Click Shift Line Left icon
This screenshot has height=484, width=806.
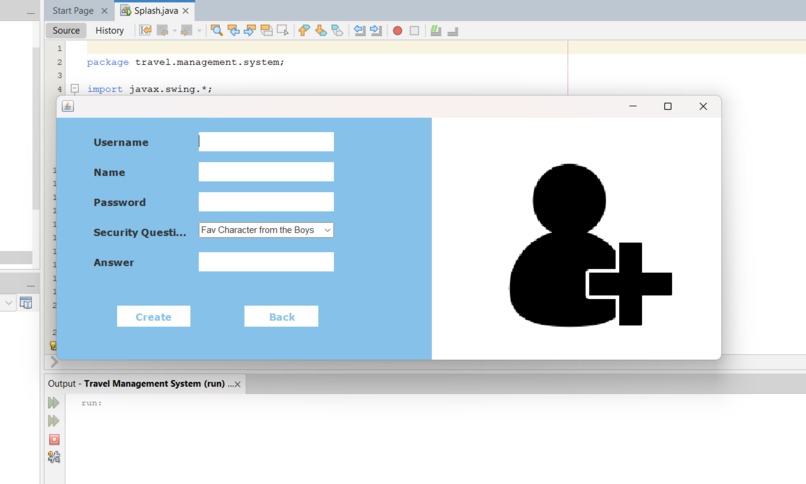(359, 30)
